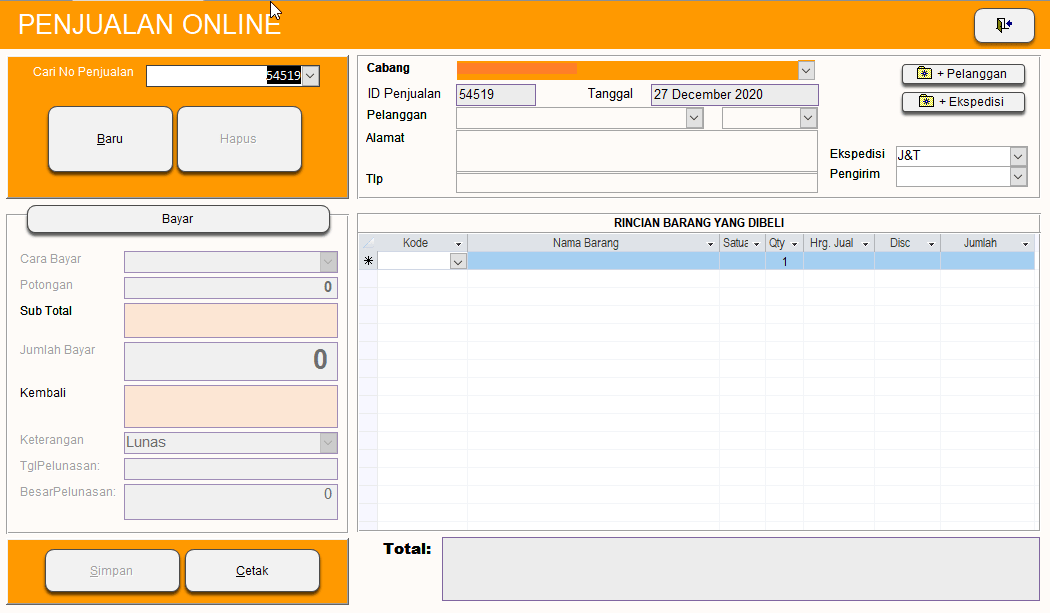The width and height of the screenshot is (1050, 613).
Task: Click the Qty cell in the new row
Action: coord(784,261)
